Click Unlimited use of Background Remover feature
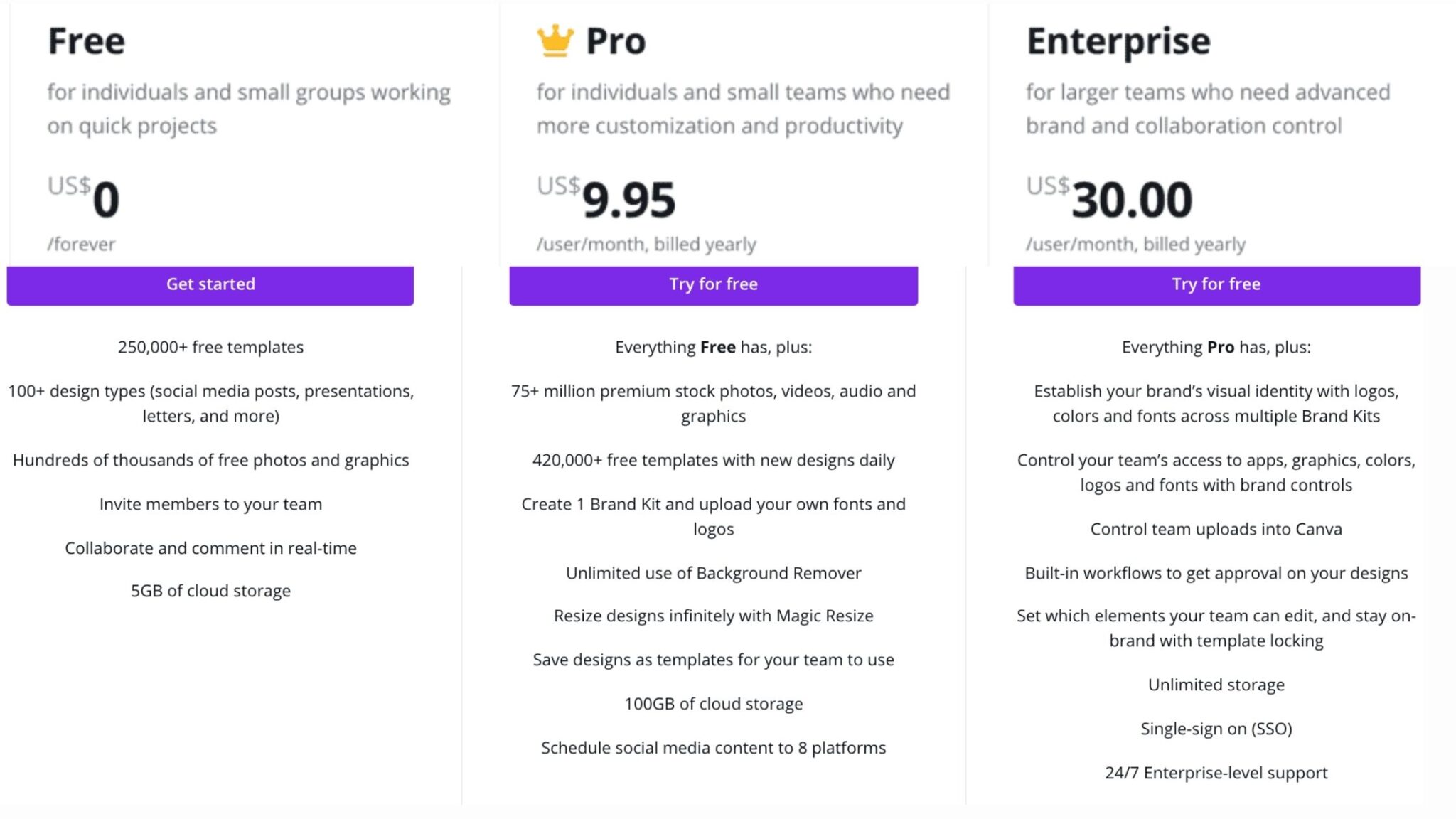This screenshot has width=1456, height=819. click(713, 572)
